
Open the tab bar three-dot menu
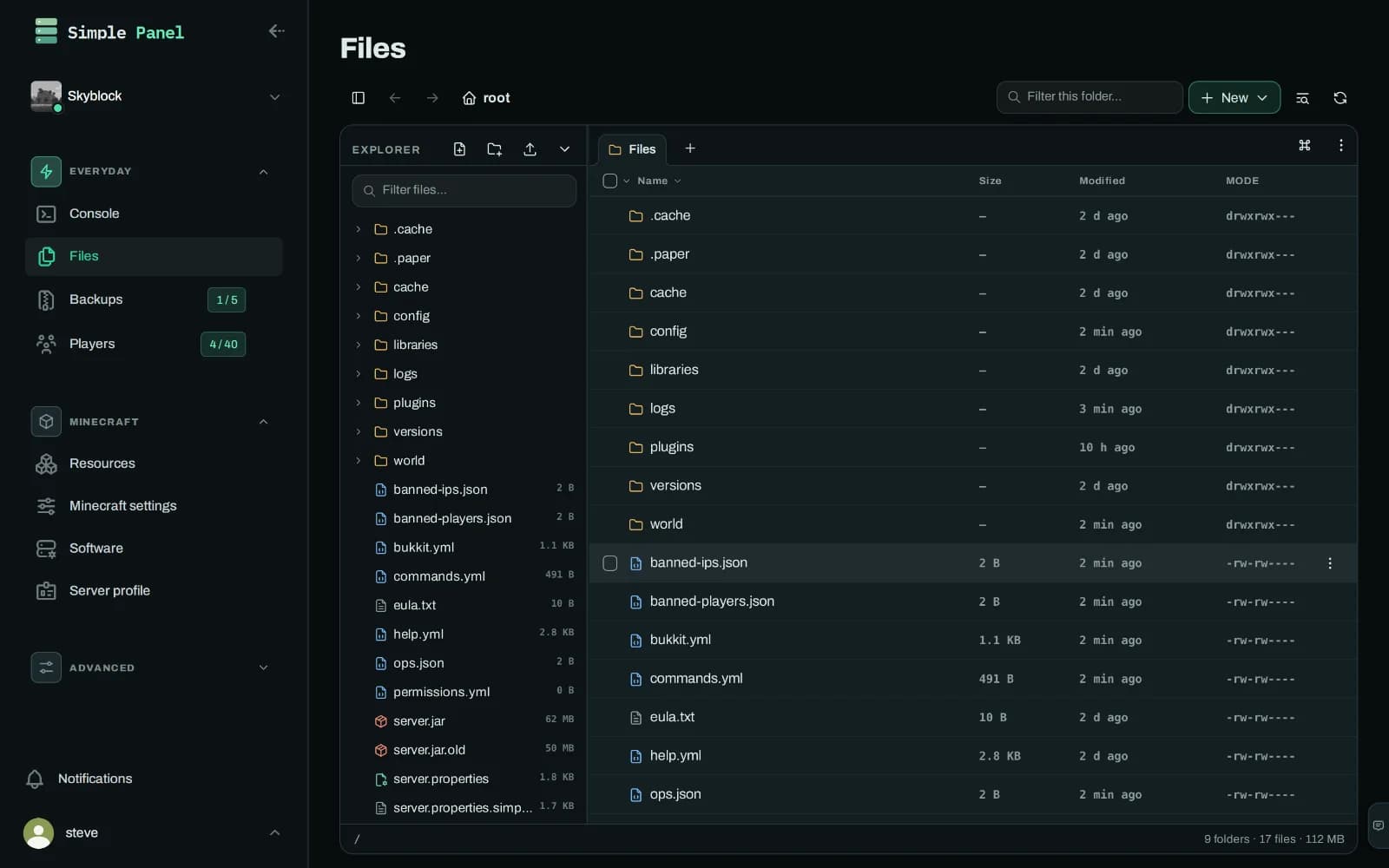point(1340,145)
